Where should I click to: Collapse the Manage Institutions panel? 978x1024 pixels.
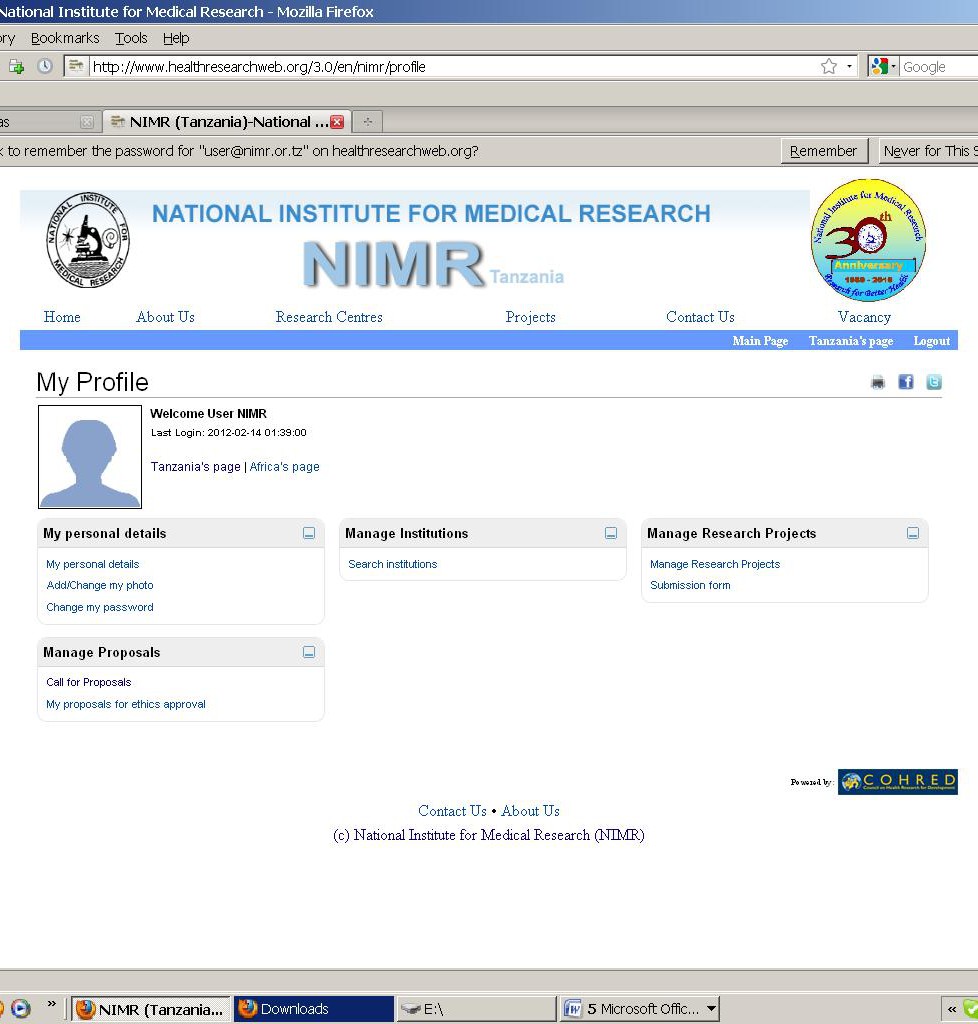tap(611, 534)
